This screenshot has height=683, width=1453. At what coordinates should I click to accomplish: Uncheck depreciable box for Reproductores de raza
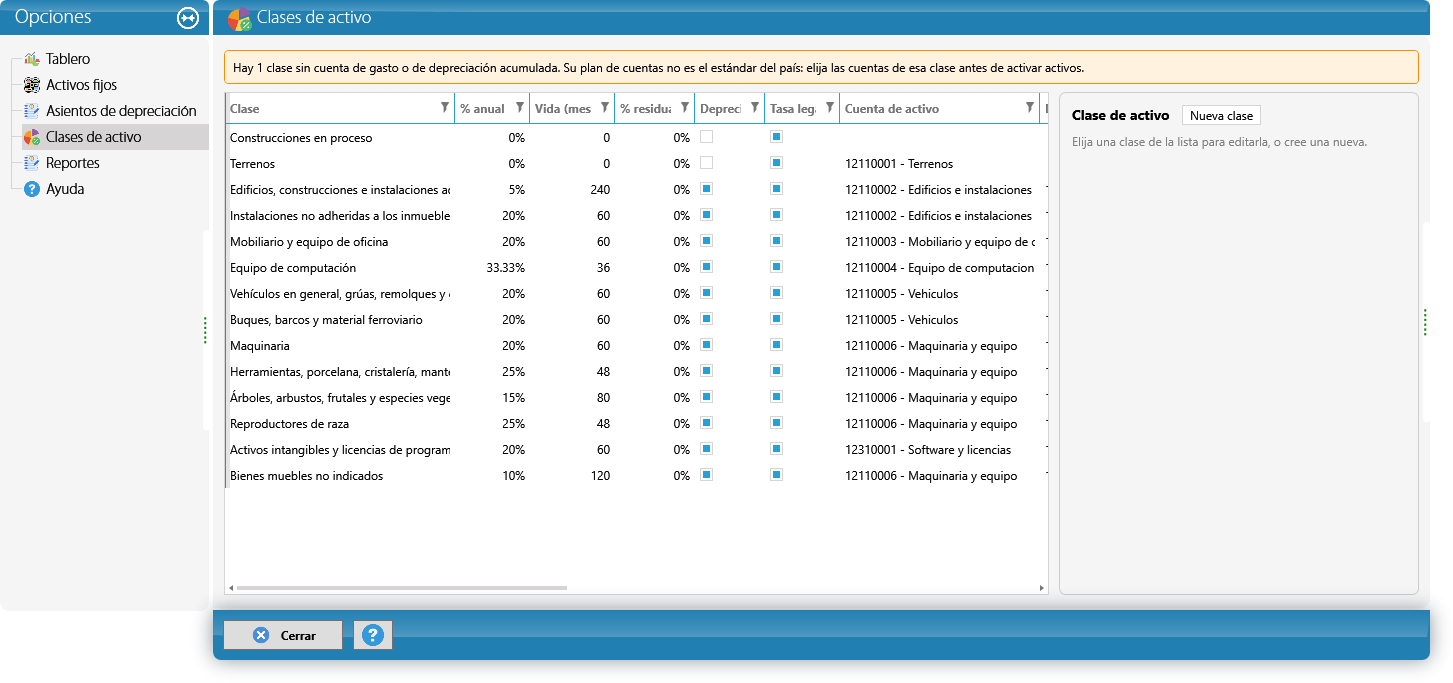pyautogui.click(x=707, y=422)
